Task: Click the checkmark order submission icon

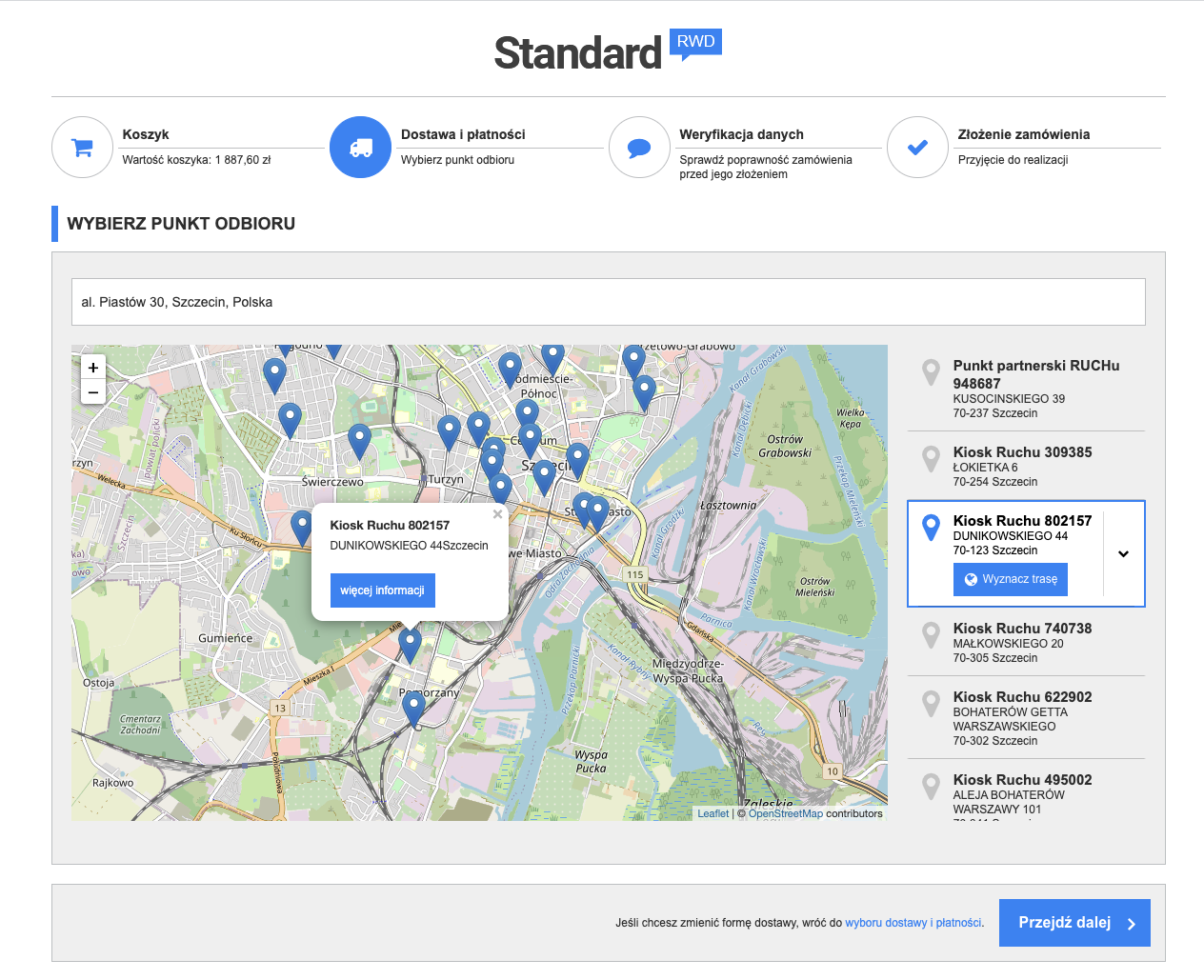Action: (917, 148)
